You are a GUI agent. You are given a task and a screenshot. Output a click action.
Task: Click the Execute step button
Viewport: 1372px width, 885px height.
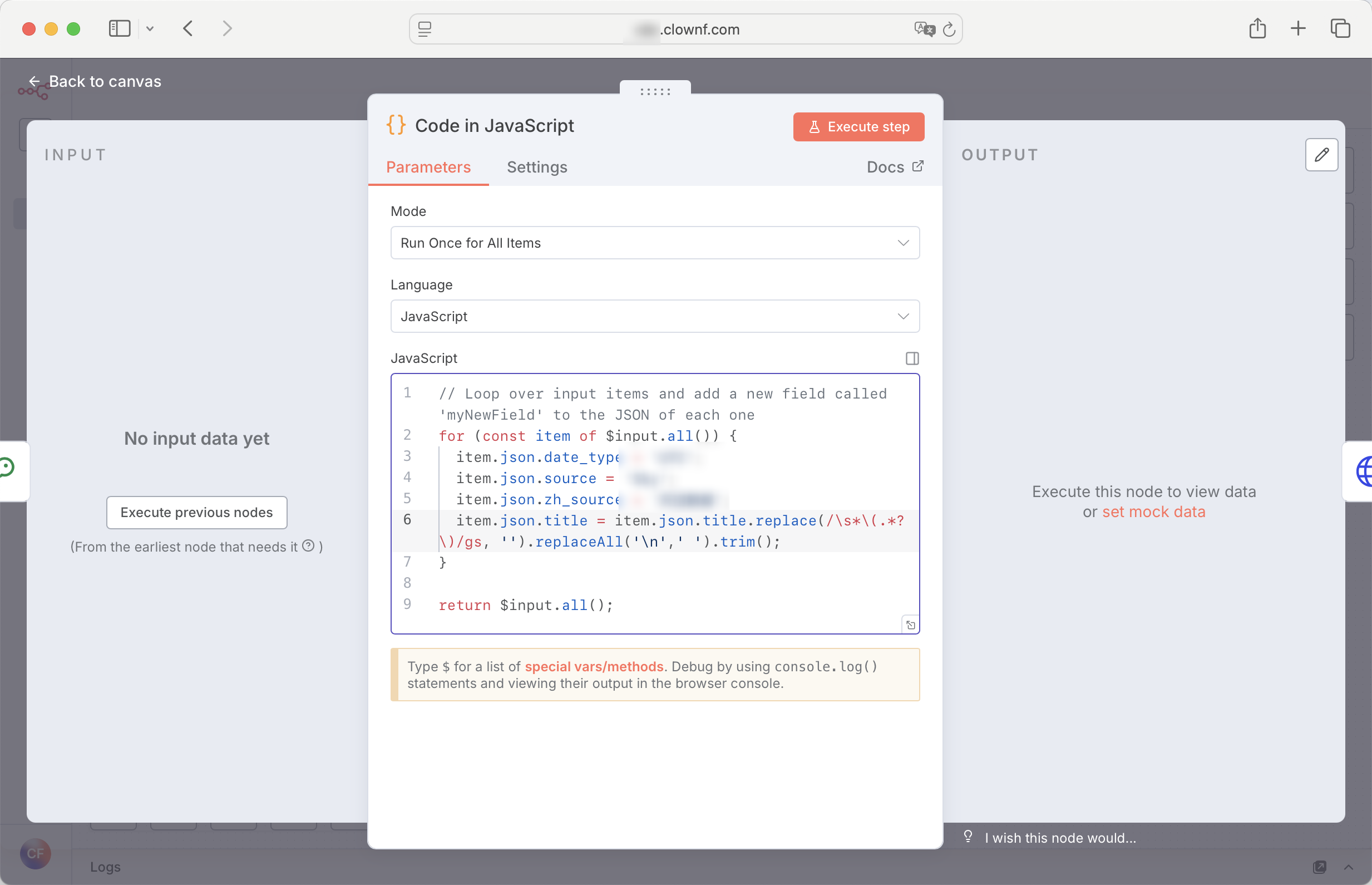858,126
